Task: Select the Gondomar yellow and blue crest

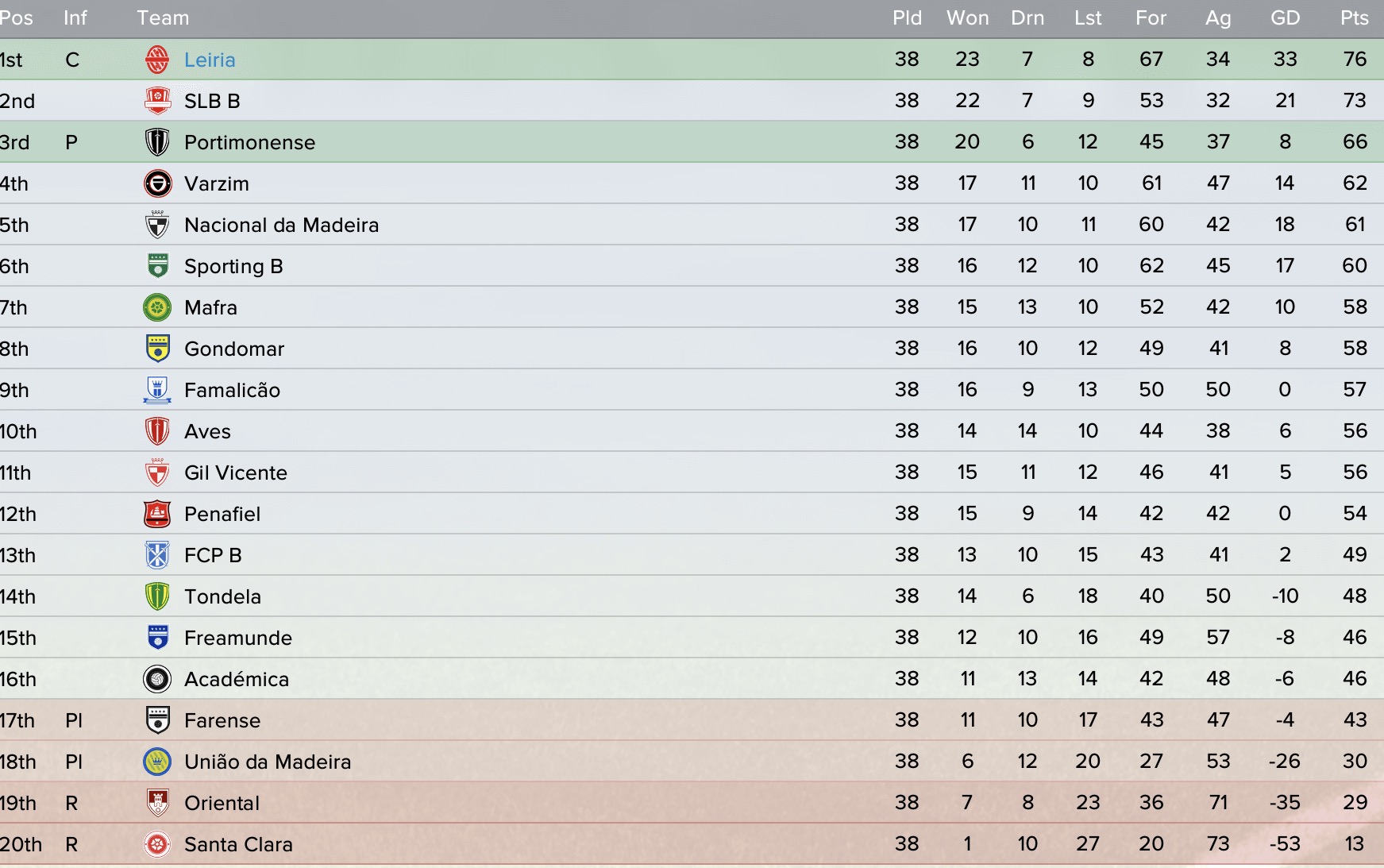Action: click(x=157, y=349)
